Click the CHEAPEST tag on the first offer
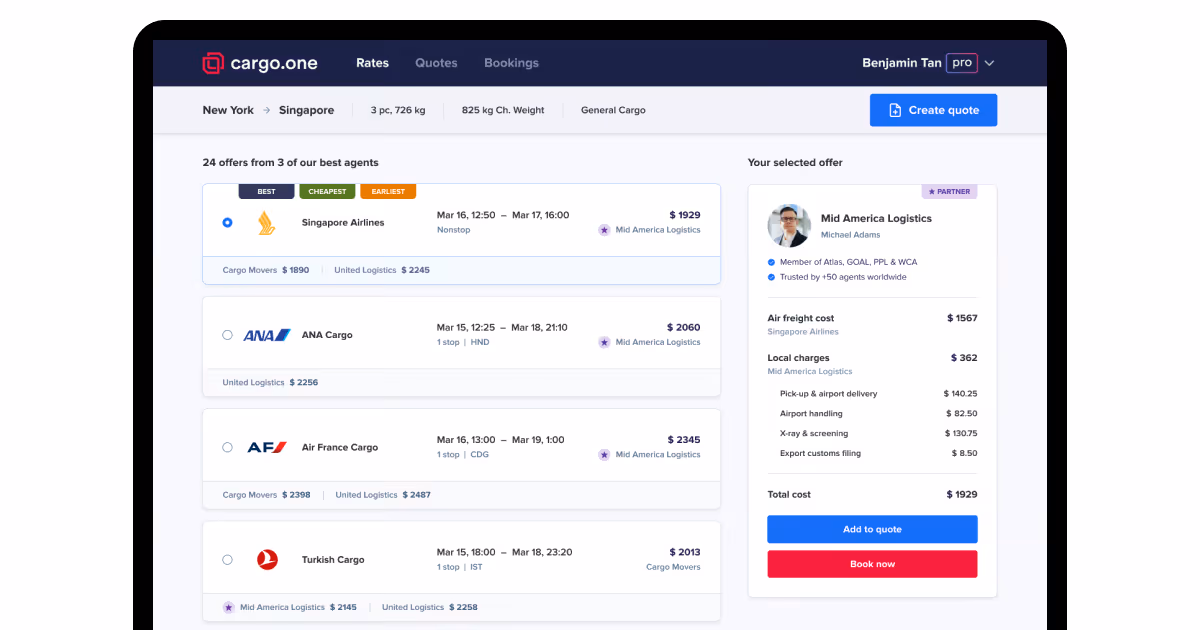The width and height of the screenshot is (1200, 630). pos(327,191)
